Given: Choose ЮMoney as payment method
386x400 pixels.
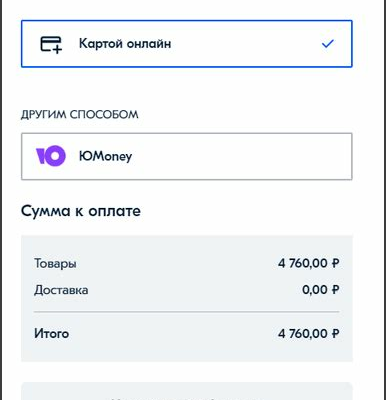Looking at the screenshot, I should (187, 156).
